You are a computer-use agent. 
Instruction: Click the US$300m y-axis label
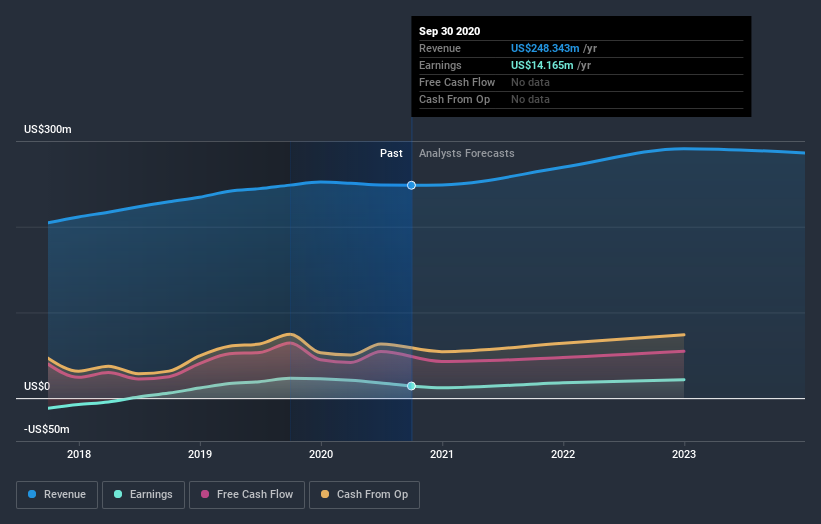click(48, 129)
